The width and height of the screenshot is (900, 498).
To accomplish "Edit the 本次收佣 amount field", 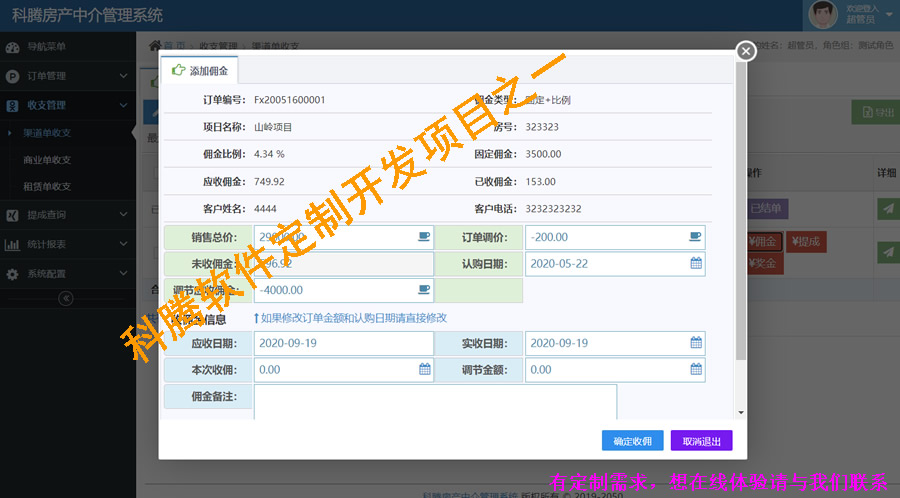I will tap(343, 369).
